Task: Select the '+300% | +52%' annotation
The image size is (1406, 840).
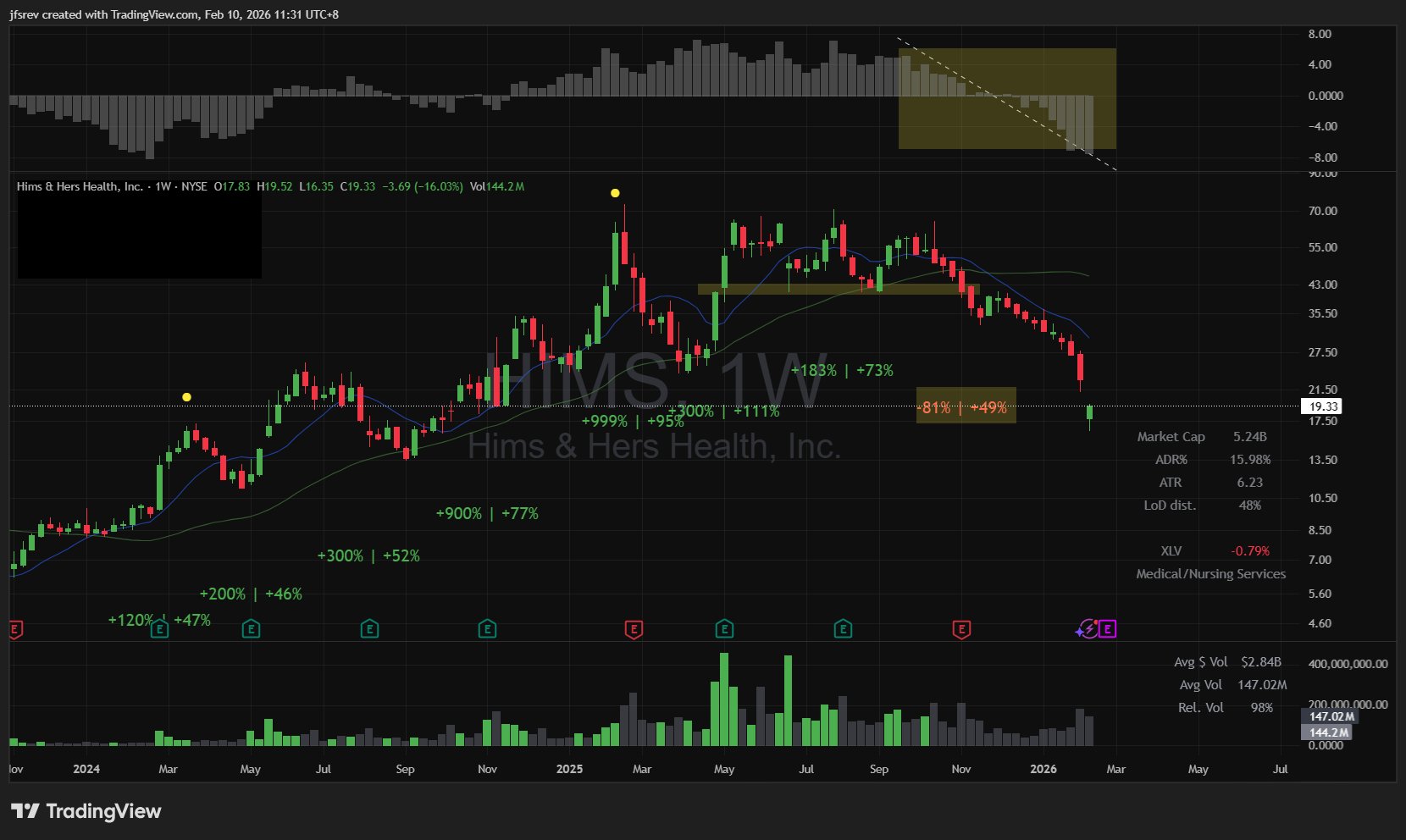Action: [x=368, y=555]
